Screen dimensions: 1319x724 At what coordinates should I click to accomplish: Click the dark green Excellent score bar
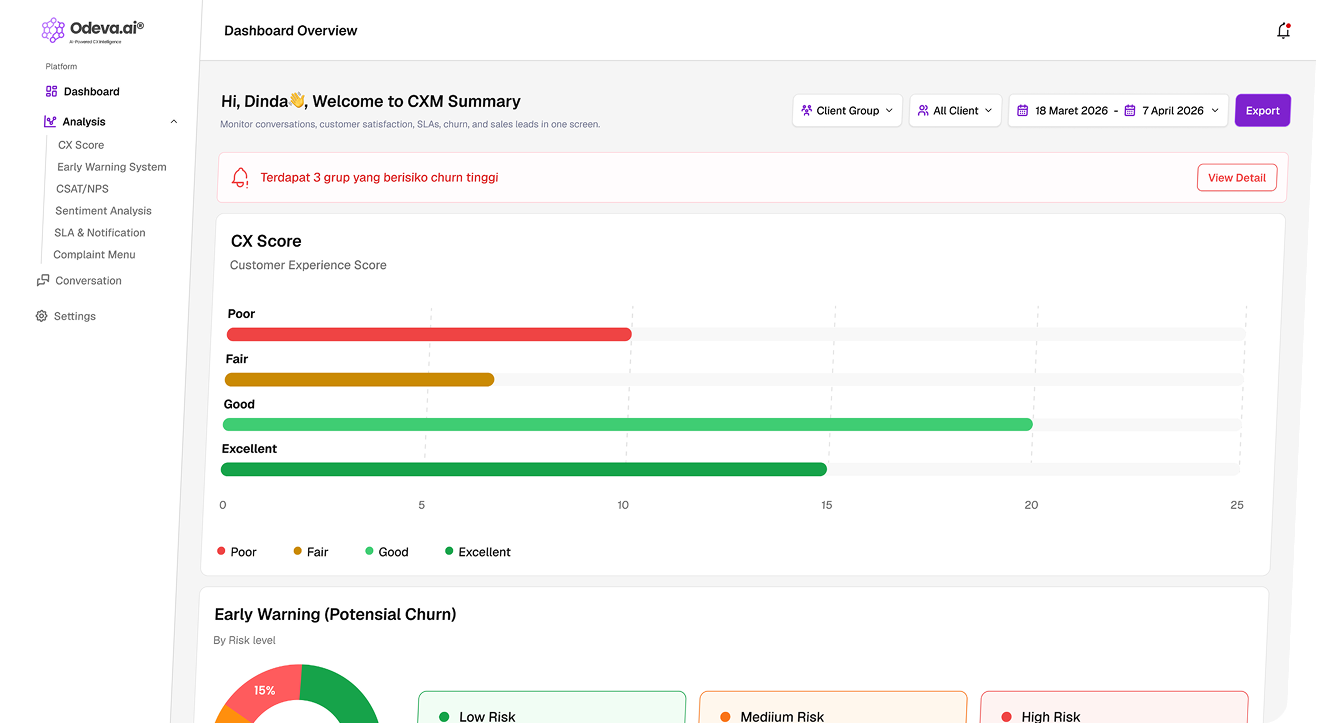point(524,470)
